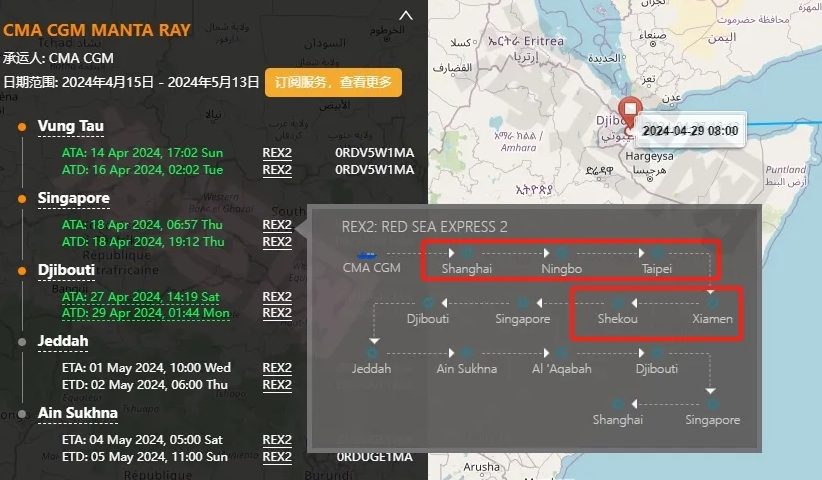Viewport: 822px width, 480px height.
Task: Click the date range text below carrier name
Action: (x=131, y=82)
